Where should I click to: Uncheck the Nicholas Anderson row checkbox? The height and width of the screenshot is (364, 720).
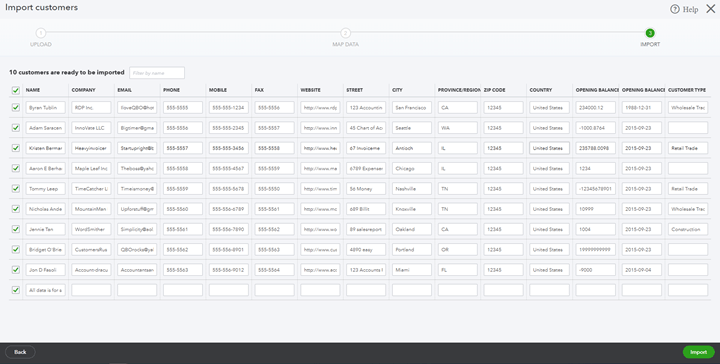(16, 209)
